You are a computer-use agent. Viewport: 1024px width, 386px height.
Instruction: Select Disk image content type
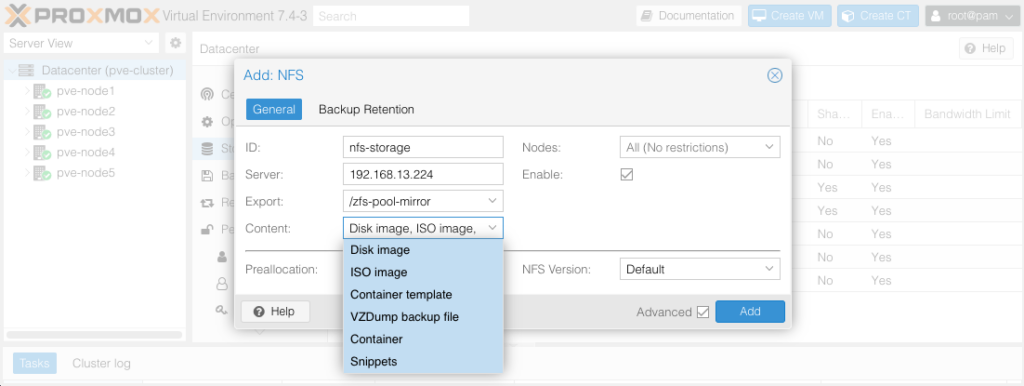(423, 250)
